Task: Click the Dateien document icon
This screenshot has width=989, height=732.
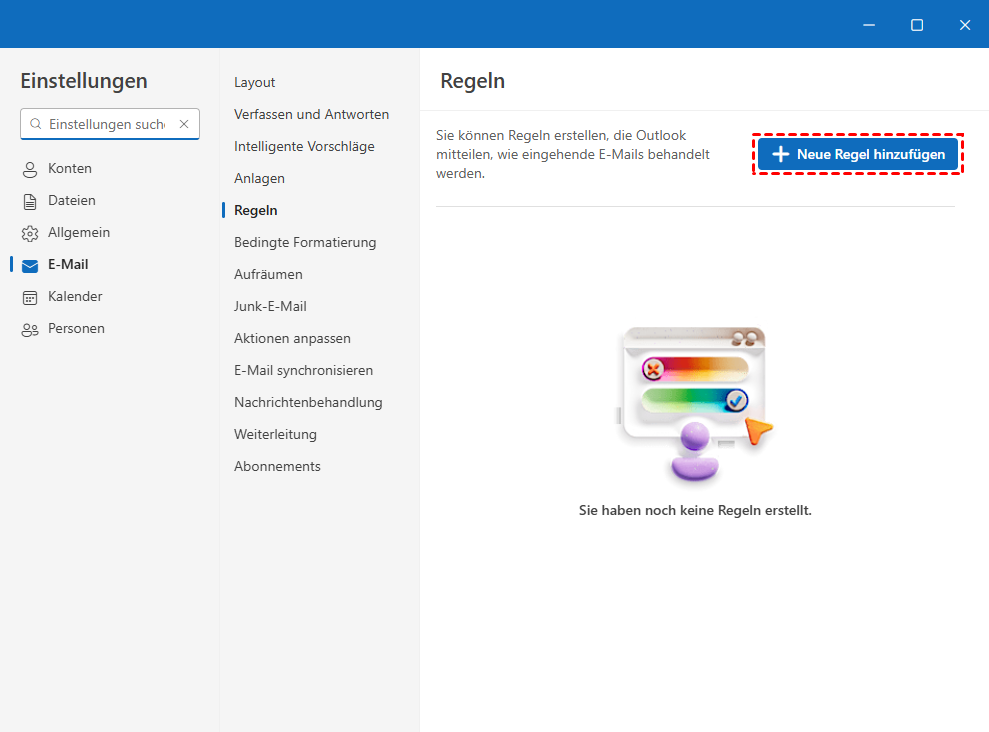Action: [30, 201]
